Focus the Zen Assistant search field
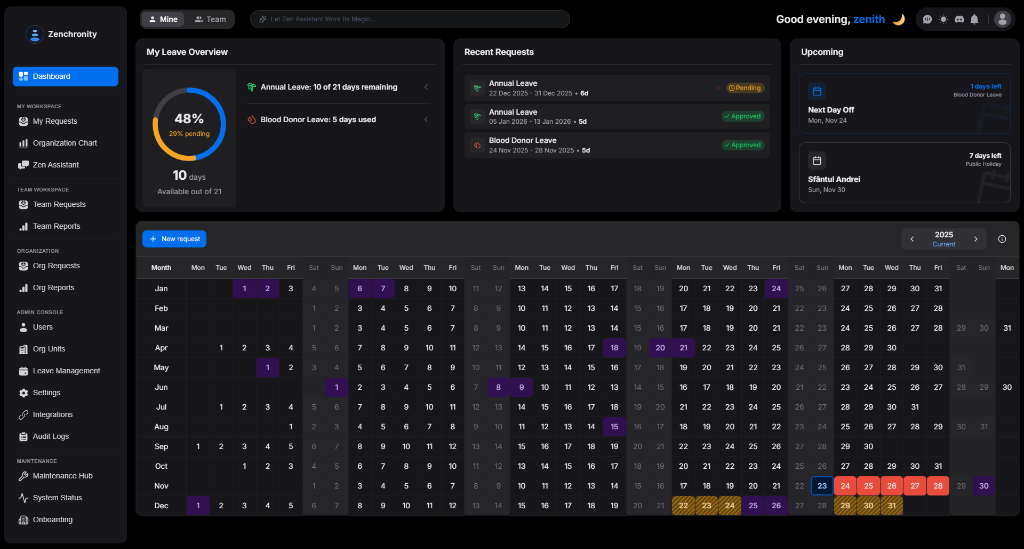 pyautogui.click(x=409, y=19)
